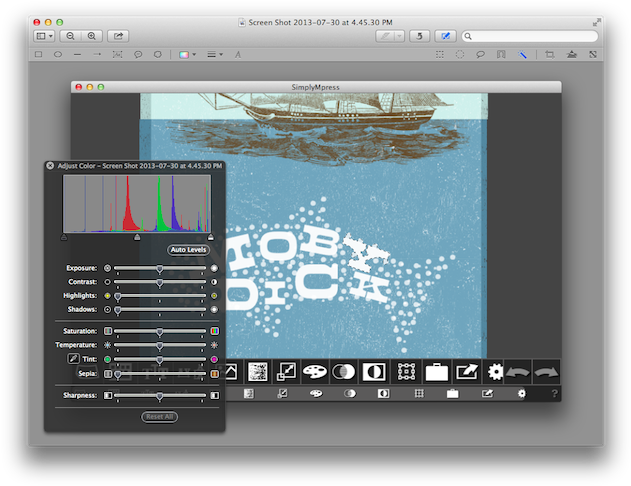Screen dimensions: 631x486
Task: Click the Sepia slider handle
Action: click(118, 375)
